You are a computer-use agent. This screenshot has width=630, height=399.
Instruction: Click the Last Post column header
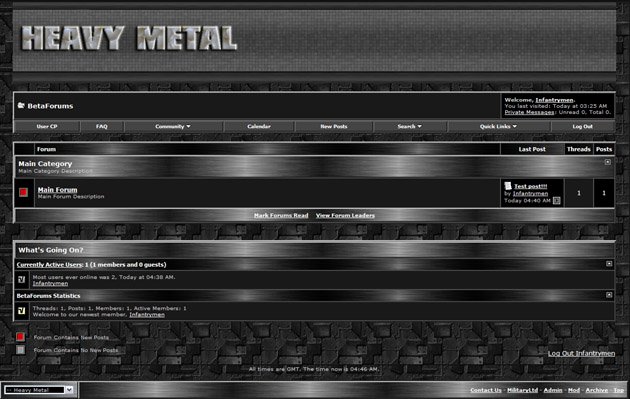point(532,149)
